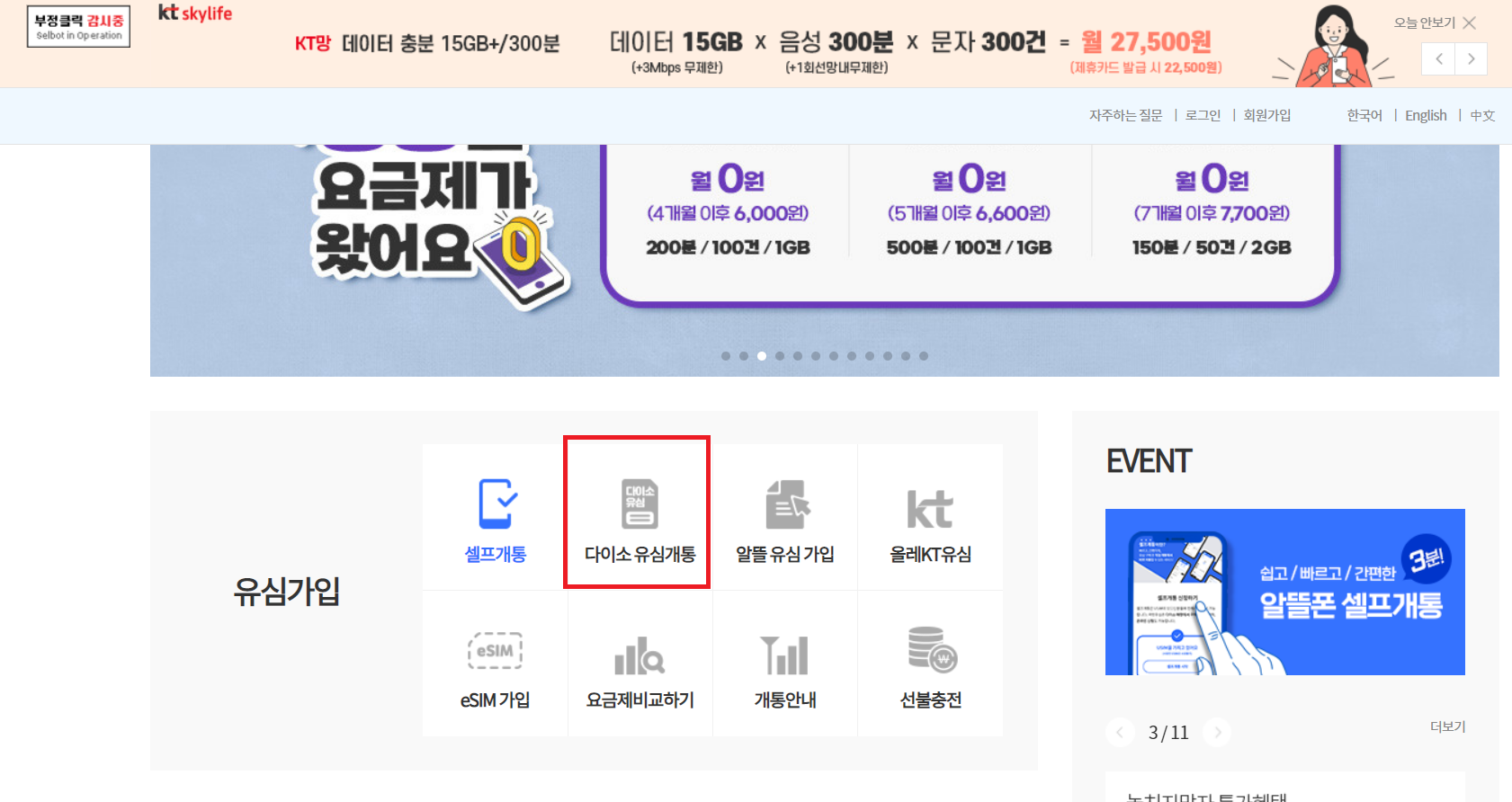Open 자주하는 질문 link
The width and height of the screenshot is (1512, 802).
coord(1125,115)
